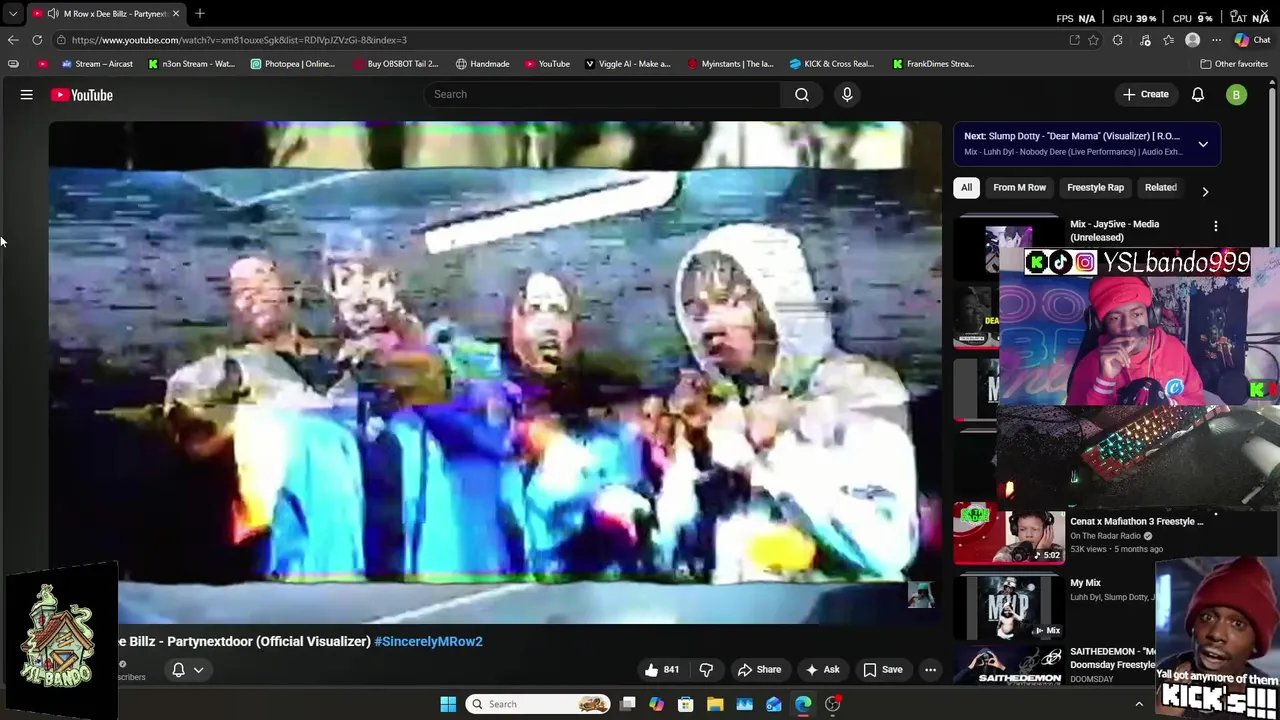
Task: Play the SAITHEDEMON Doomsday Freestyle thumbnail
Action: tap(1008, 665)
